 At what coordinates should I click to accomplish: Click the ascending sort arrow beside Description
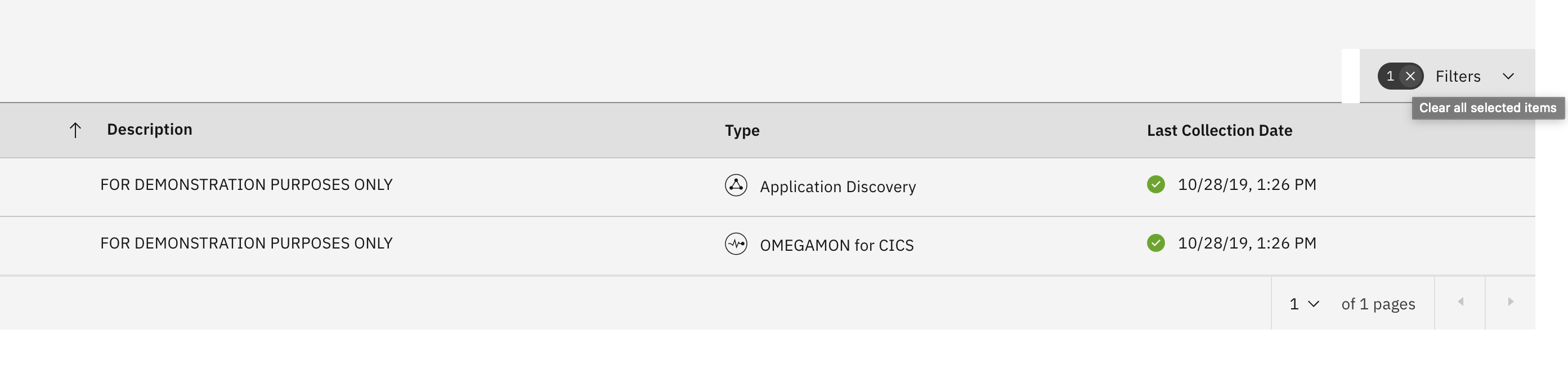[x=75, y=130]
